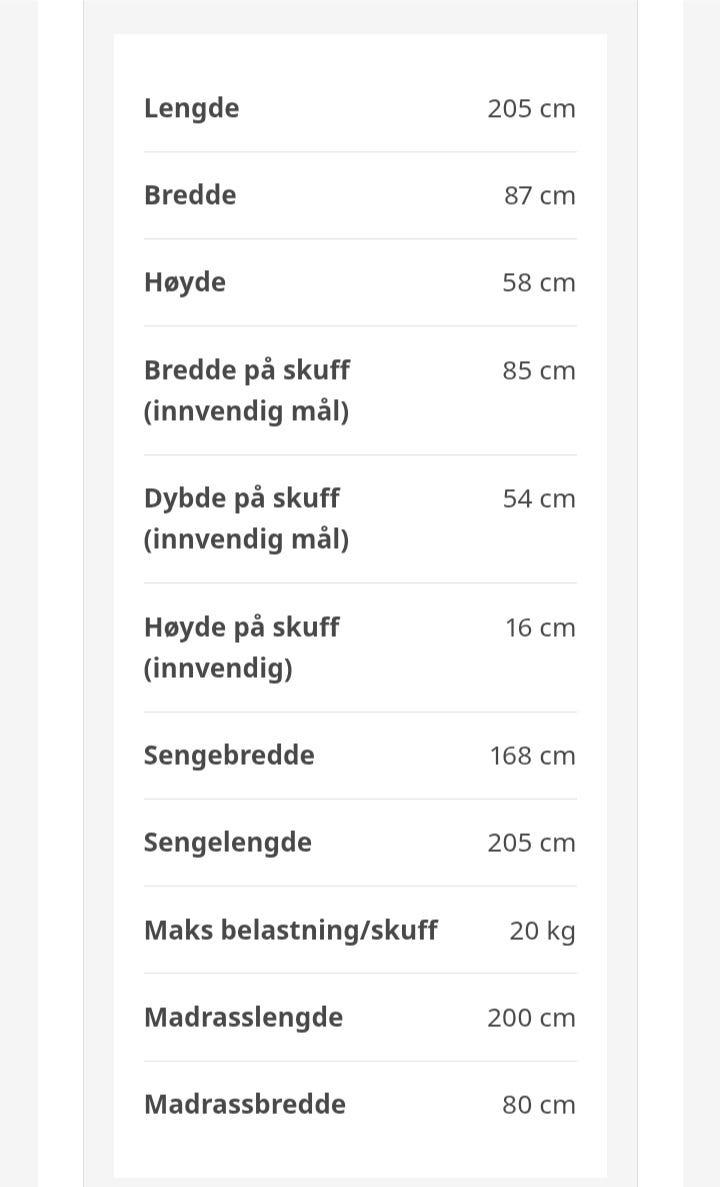Select the Sengelengde label

point(227,843)
